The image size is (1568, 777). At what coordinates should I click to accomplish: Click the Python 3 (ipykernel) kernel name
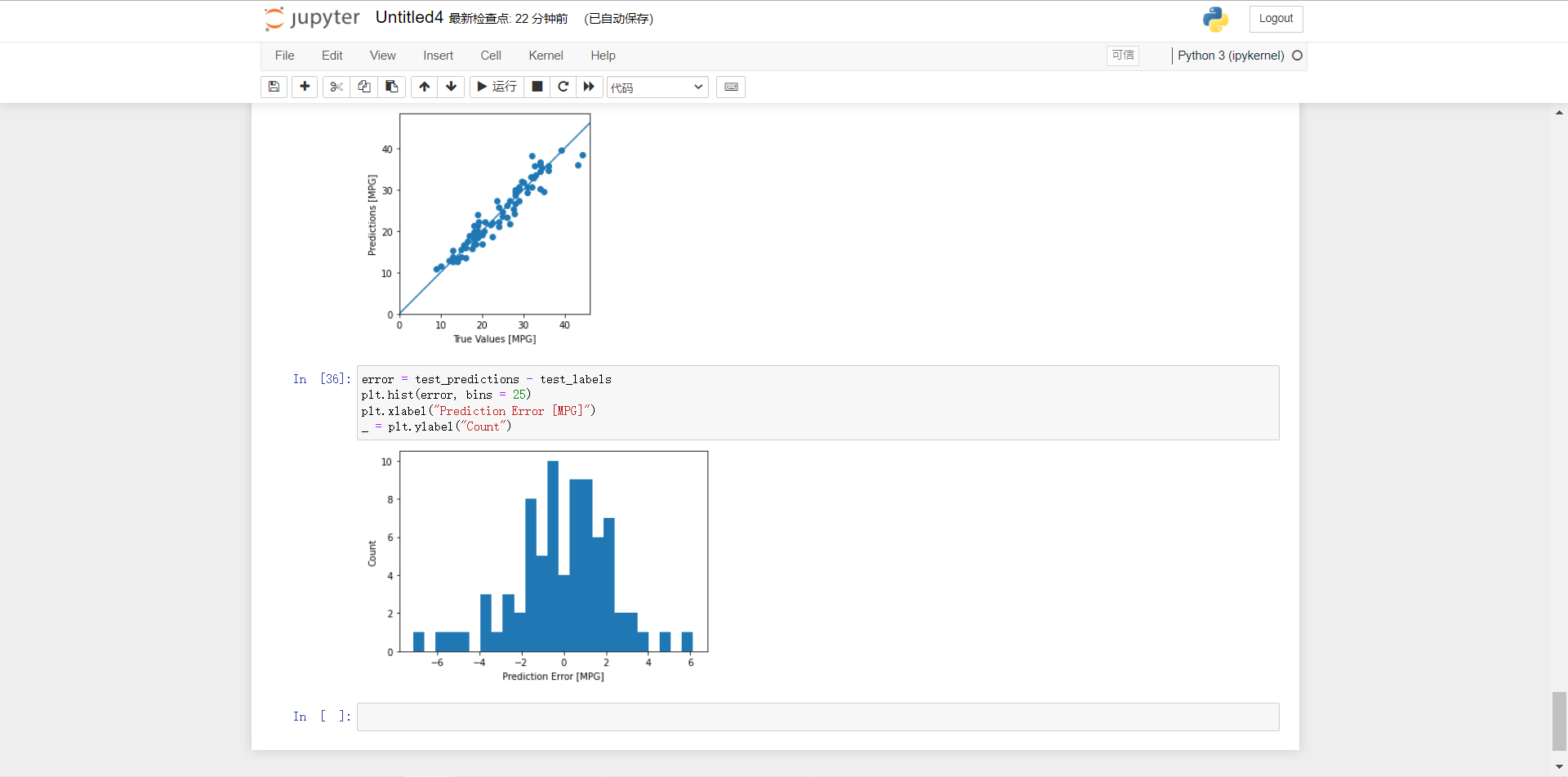pos(1231,56)
